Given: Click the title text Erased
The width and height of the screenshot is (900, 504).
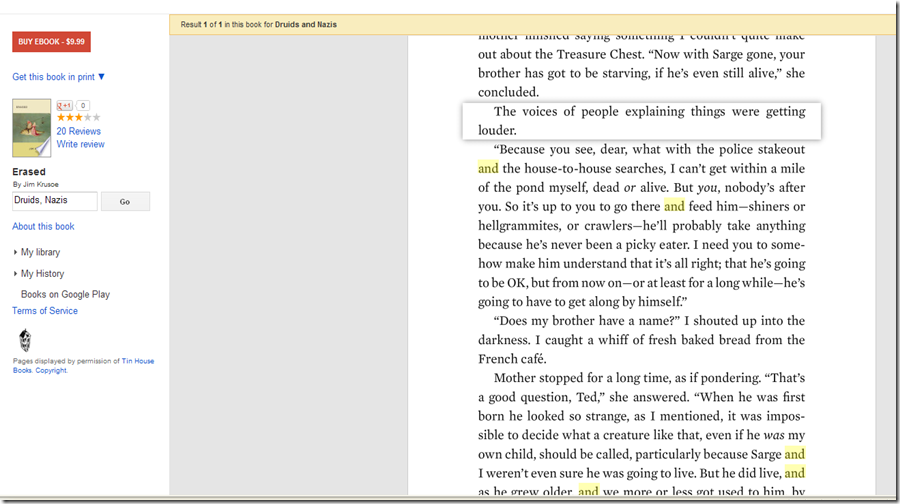Looking at the screenshot, I should pos(29,172).
